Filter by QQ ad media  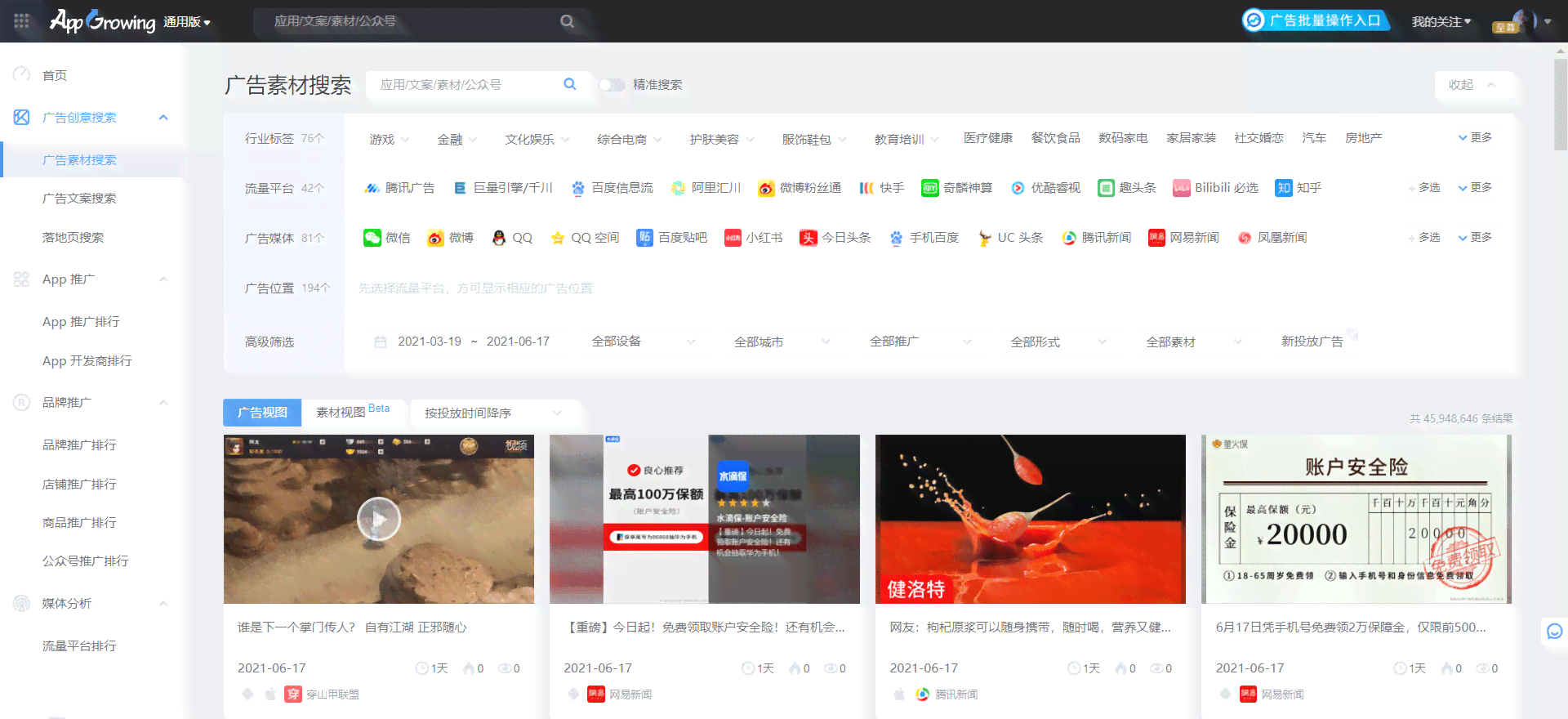[x=512, y=238]
